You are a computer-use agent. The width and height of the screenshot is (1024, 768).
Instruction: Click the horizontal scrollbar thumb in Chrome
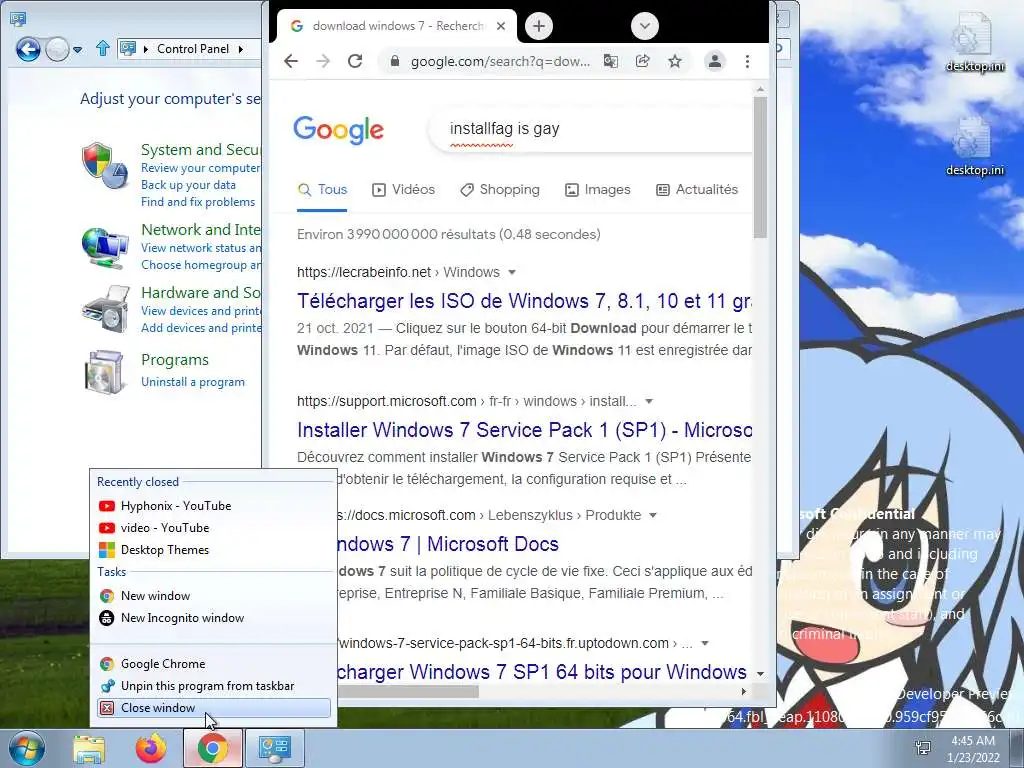[x=408, y=692]
